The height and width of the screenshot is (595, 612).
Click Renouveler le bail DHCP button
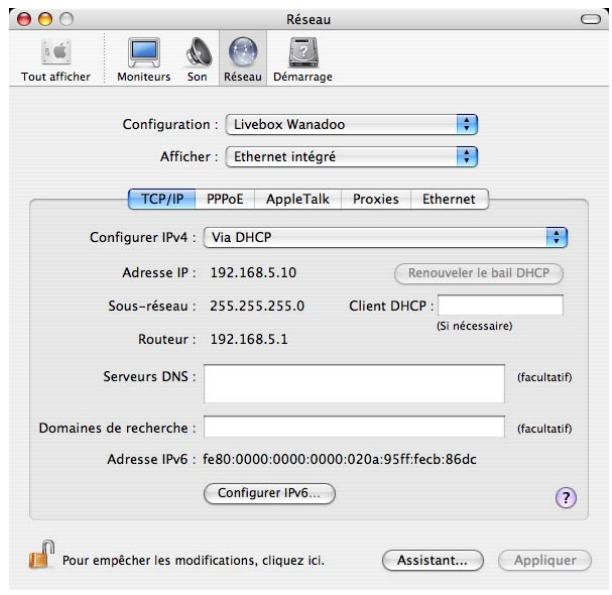(x=479, y=273)
